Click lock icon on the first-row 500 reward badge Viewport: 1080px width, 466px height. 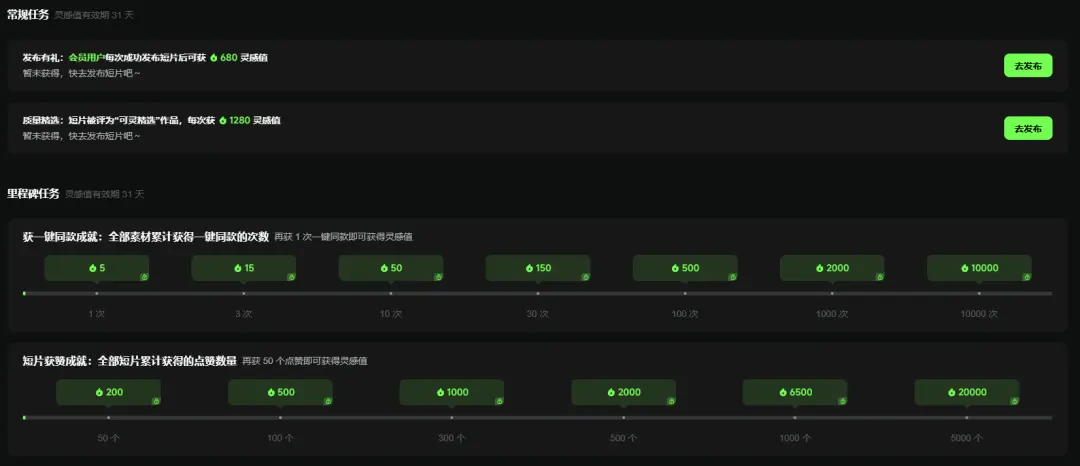pos(732,276)
